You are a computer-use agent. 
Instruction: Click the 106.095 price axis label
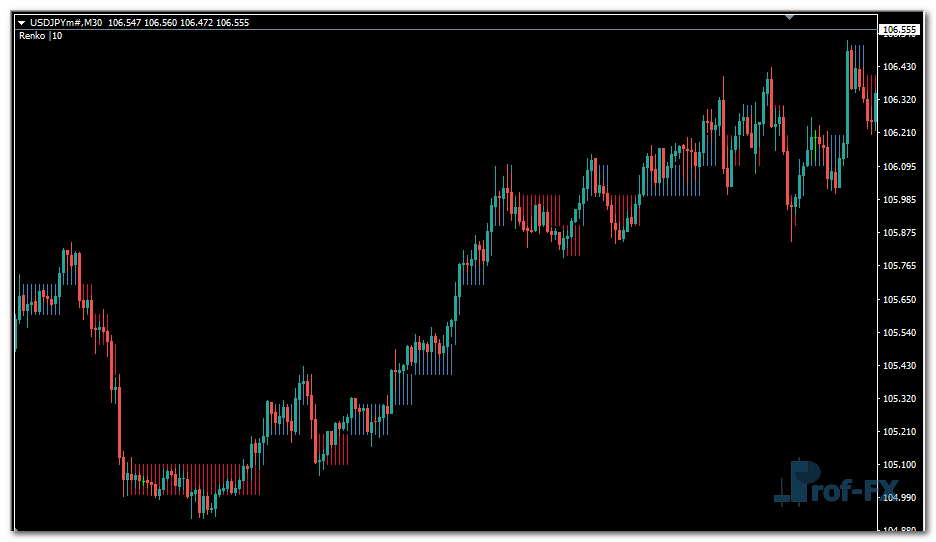click(x=900, y=167)
